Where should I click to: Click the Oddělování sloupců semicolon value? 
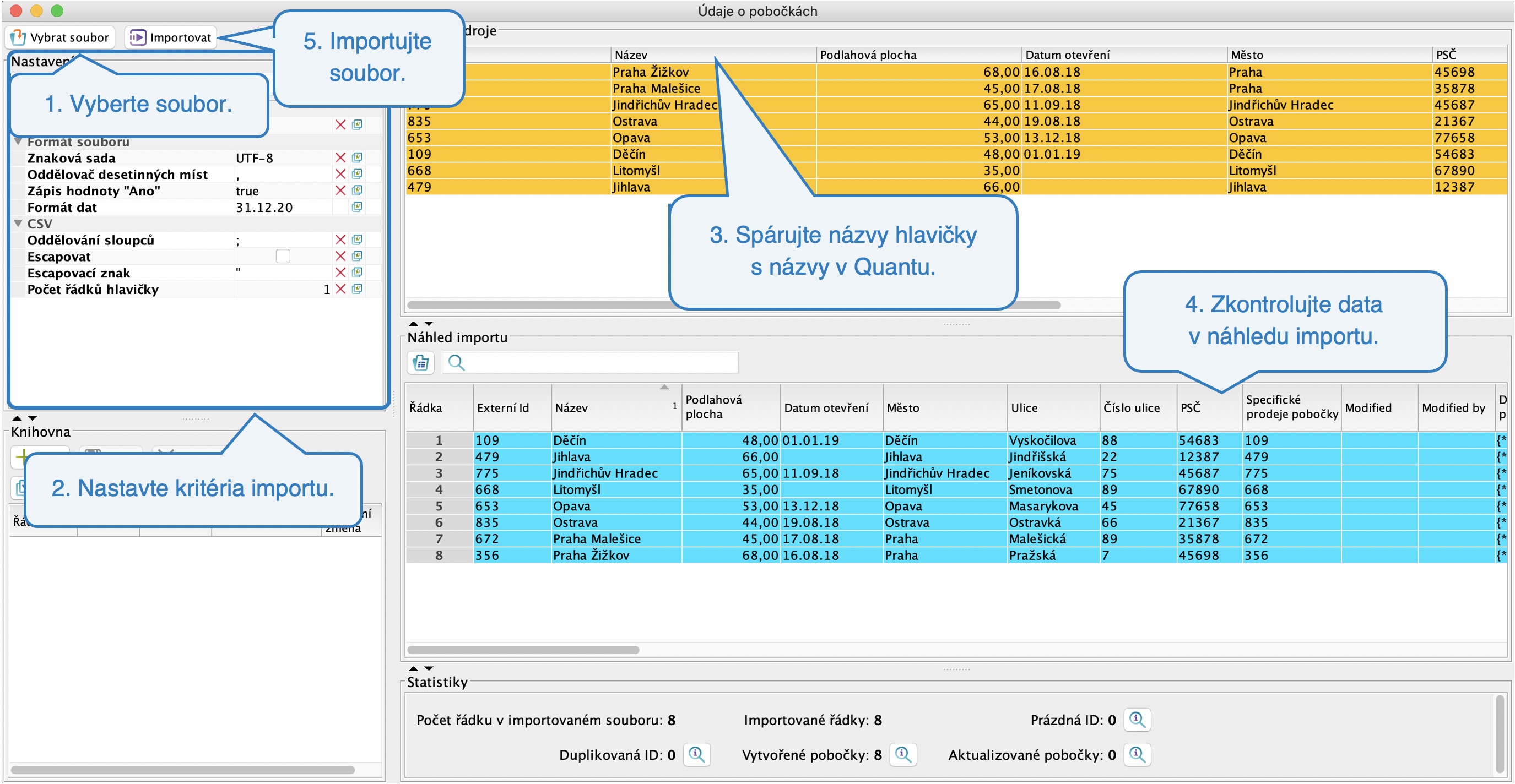pyautogui.click(x=282, y=241)
